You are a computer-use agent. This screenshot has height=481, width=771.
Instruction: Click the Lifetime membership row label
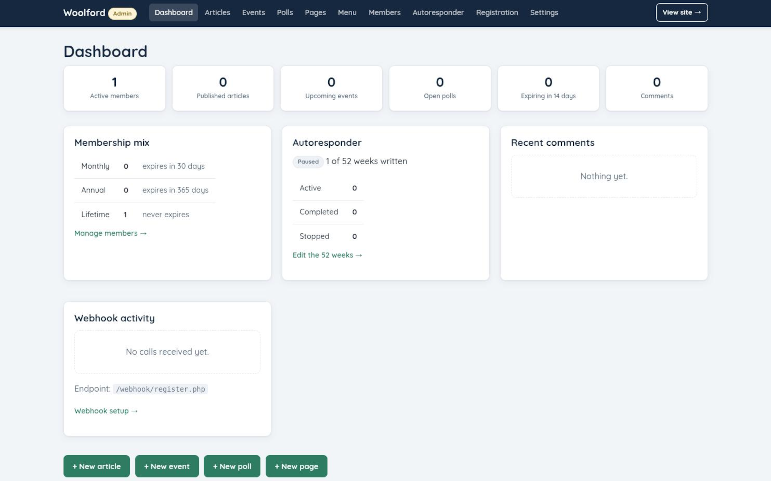tap(95, 214)
